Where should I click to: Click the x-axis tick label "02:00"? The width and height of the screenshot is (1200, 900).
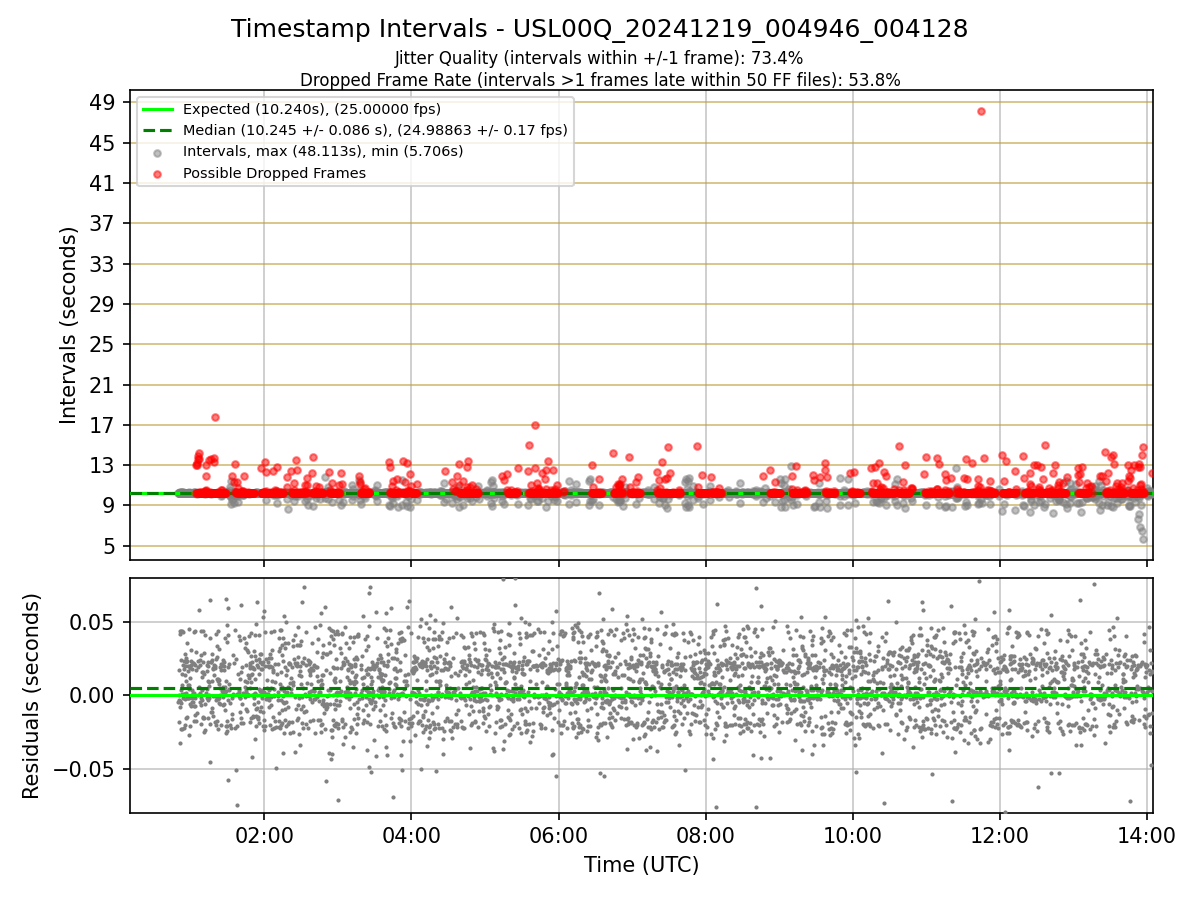(x=264, y=835)
